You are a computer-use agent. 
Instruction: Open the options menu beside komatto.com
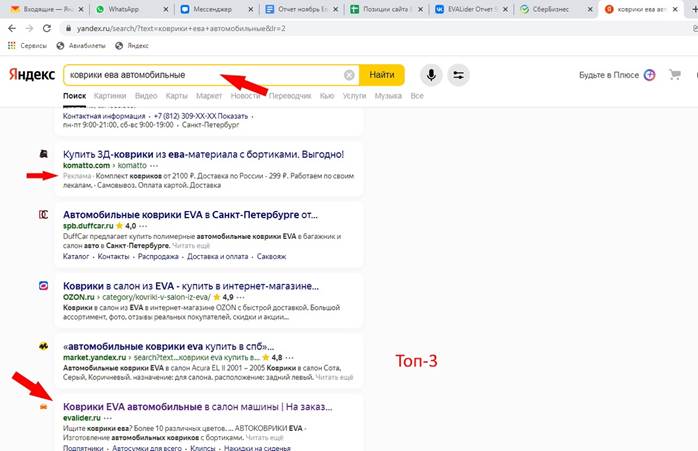click(x=154, y=166)
